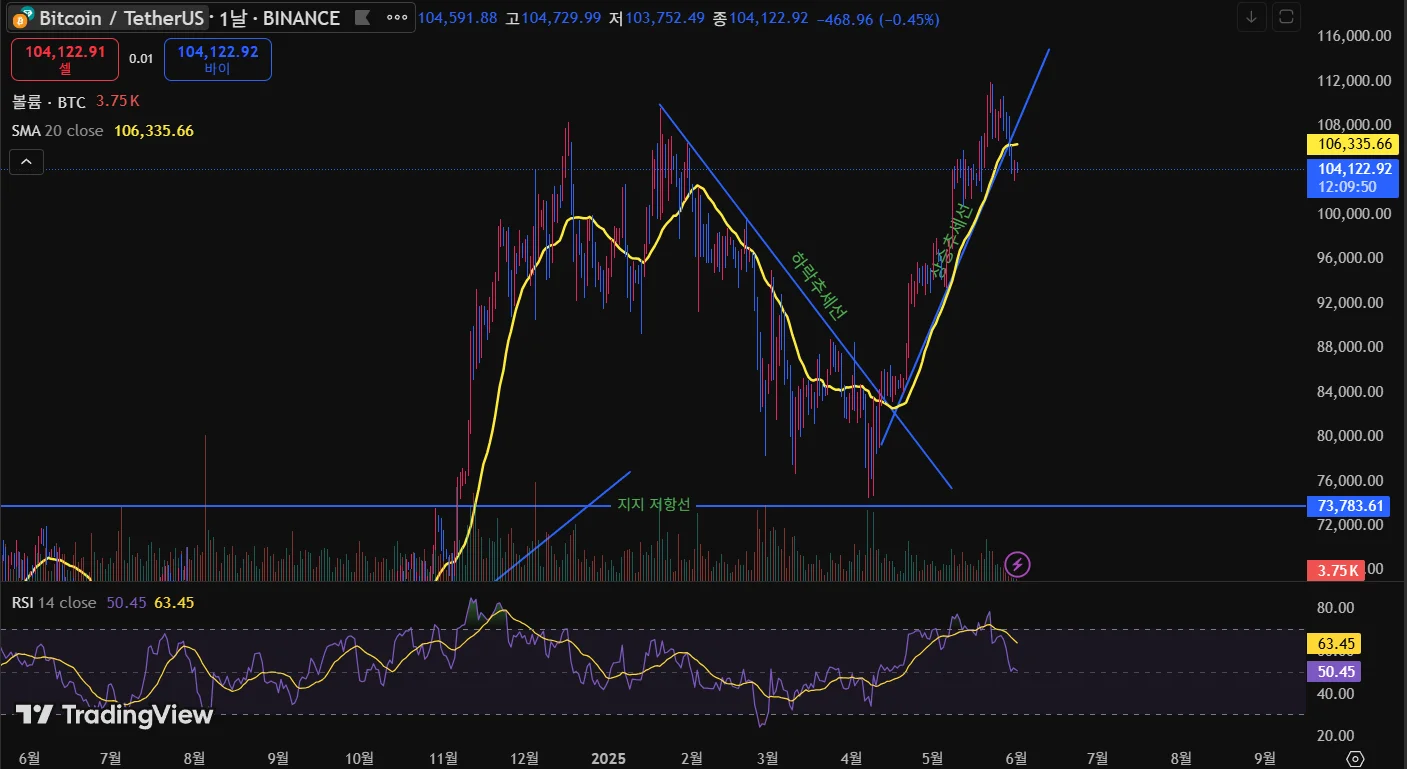Click the 1날 interval label in title
The image size is (1407, 769).
pyautogui.click(x=232, y=18)
